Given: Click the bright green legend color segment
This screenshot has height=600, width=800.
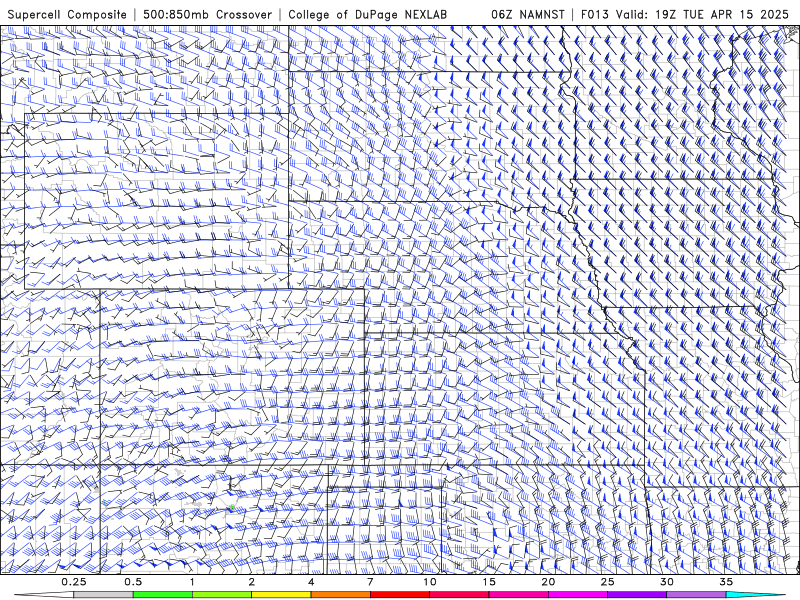Looking at the screenshot, I should 163,595.
